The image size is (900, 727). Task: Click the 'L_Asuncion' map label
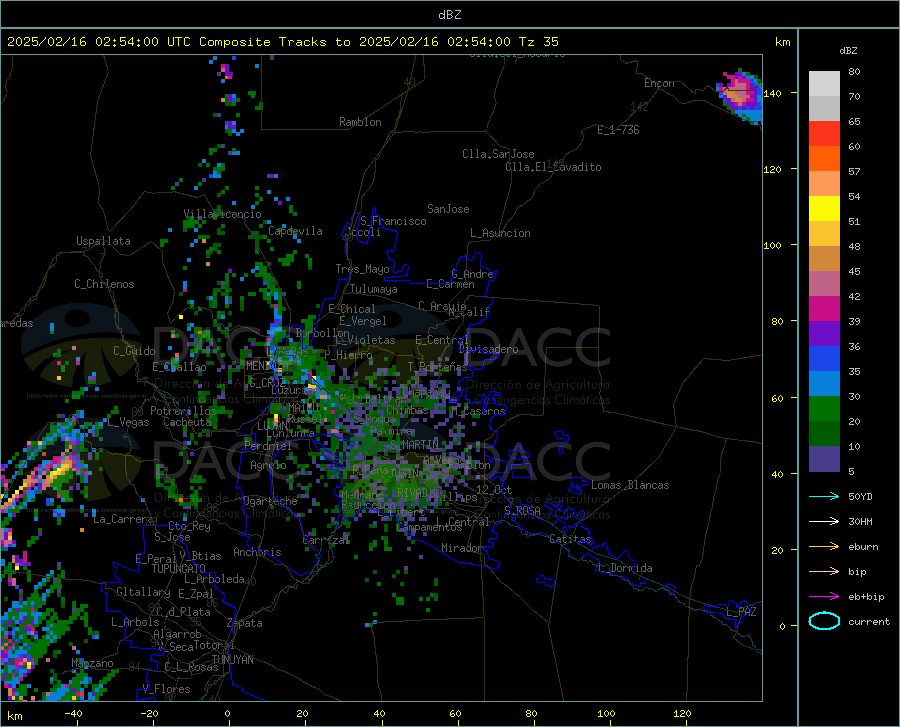tap(500, 233)
